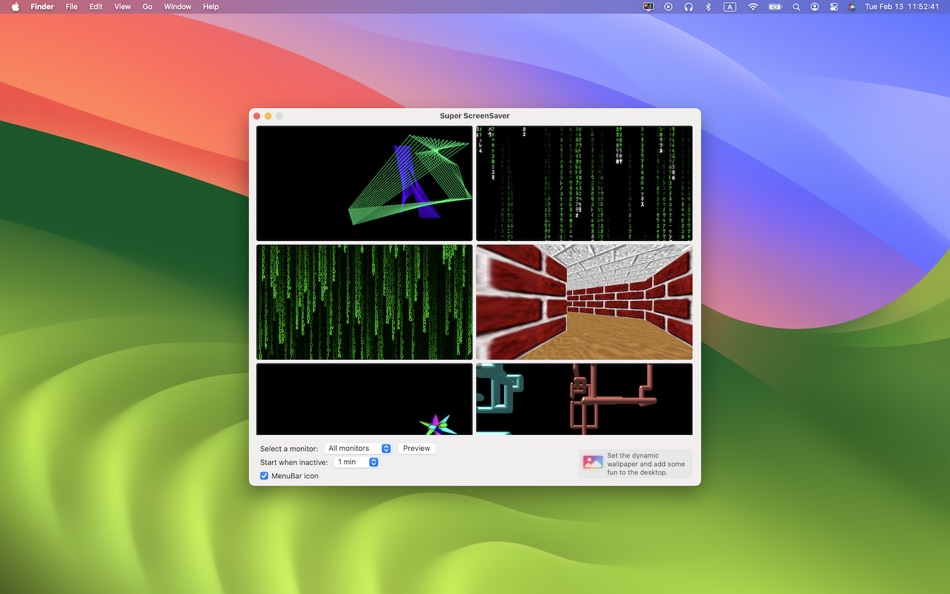Click the headphones icon in menu bar
Image resolution: width=950 pixels, height=594 pixels.
(x=688, y=7)
